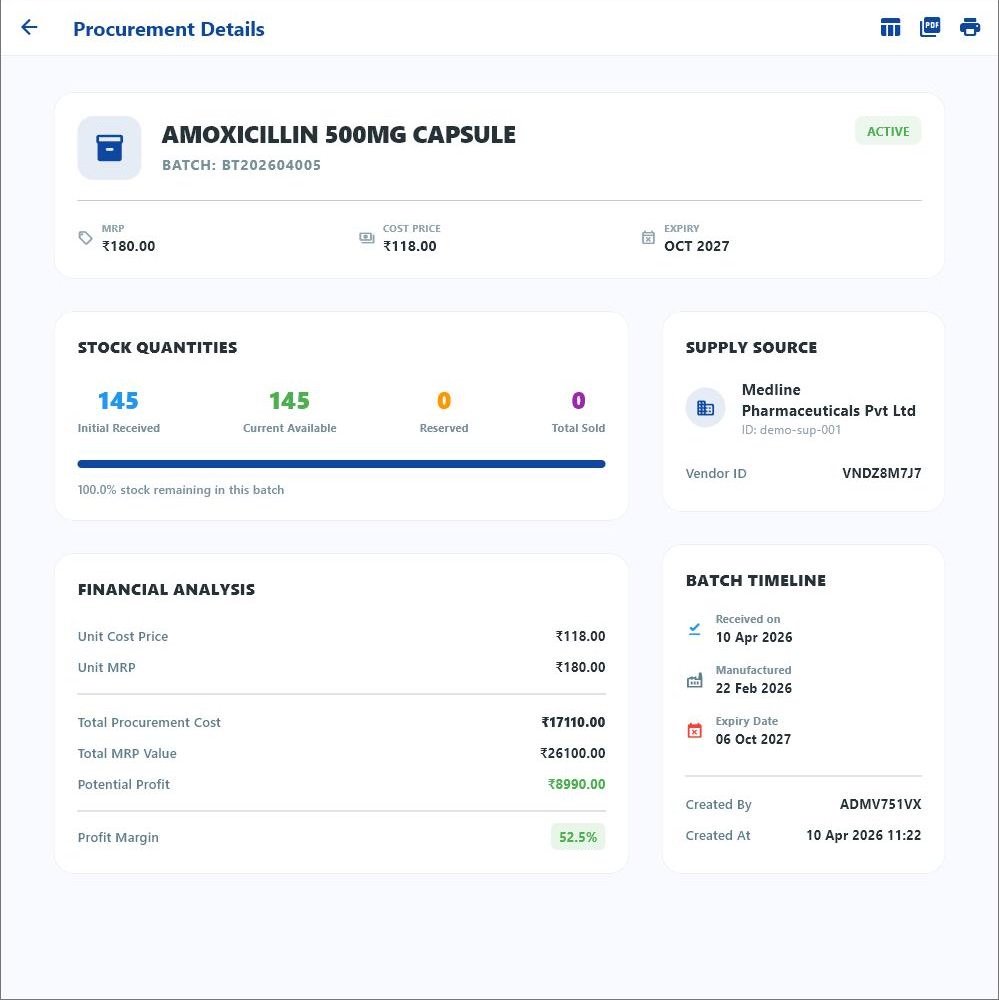Click the header COST PRICE ₹118.00 value

pyautogui.click(x=410, y=246)
